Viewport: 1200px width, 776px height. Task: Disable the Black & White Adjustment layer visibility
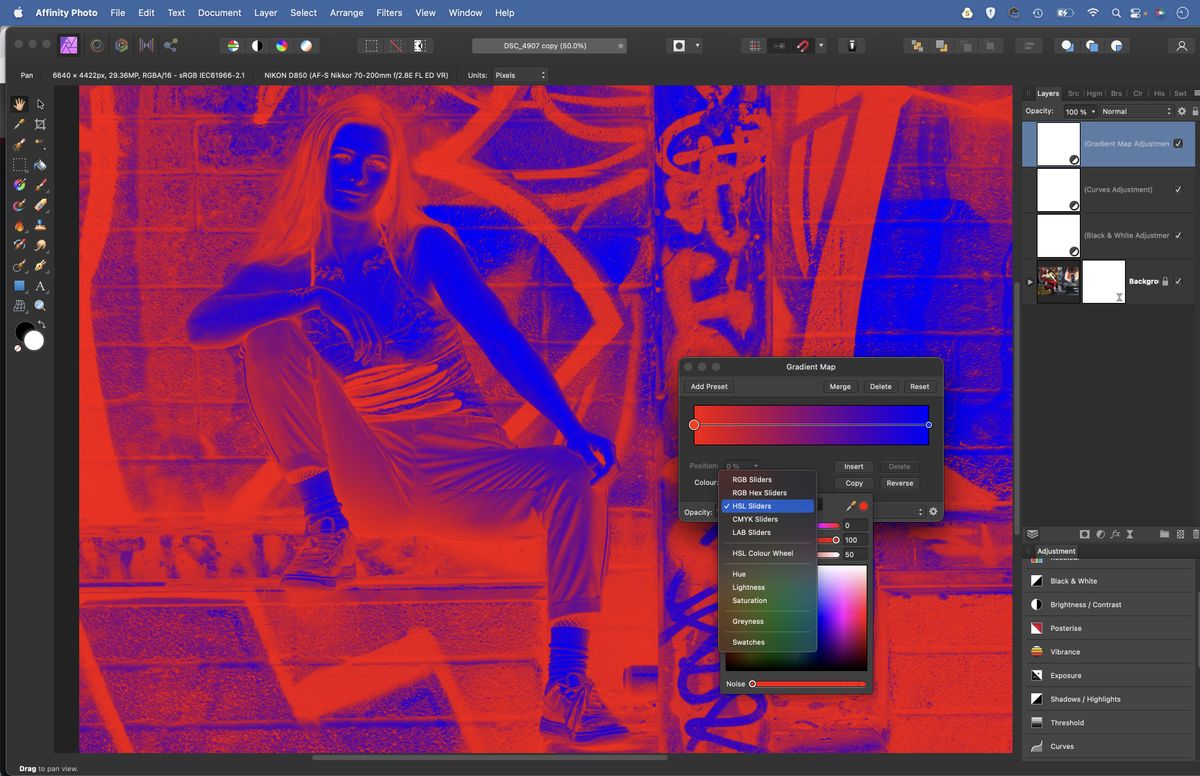click(x=1178, y=235)
